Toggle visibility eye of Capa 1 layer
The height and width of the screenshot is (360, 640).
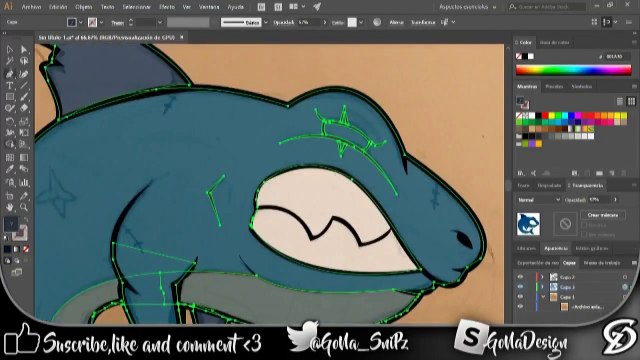tap(520, 297)
